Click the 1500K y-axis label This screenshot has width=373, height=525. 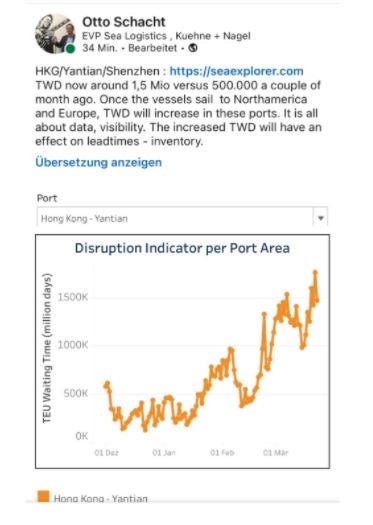point(73,297)
